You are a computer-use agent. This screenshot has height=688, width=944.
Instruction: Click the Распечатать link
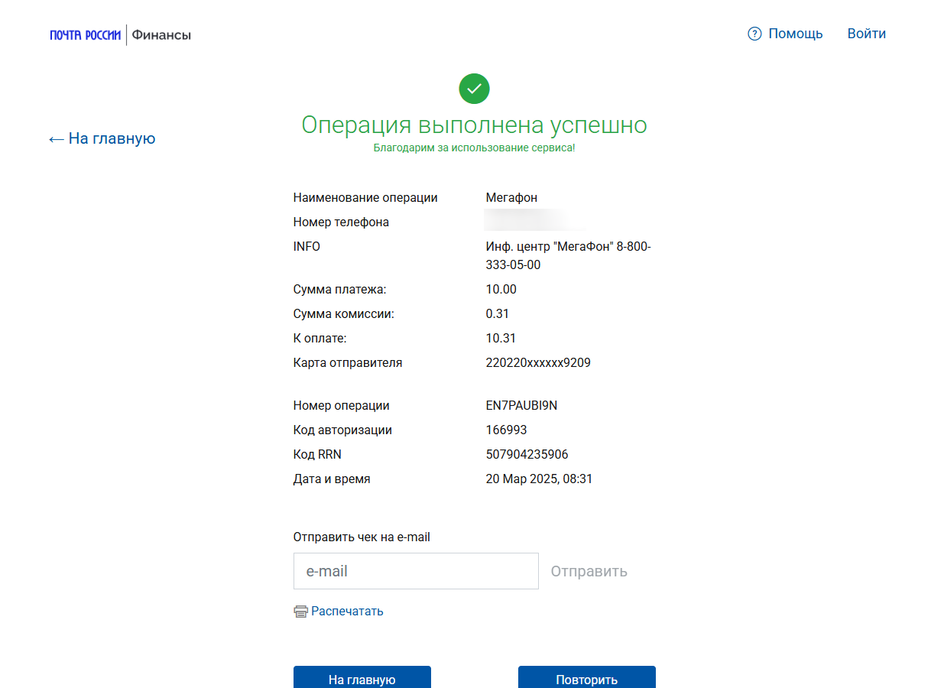[347, 611]
